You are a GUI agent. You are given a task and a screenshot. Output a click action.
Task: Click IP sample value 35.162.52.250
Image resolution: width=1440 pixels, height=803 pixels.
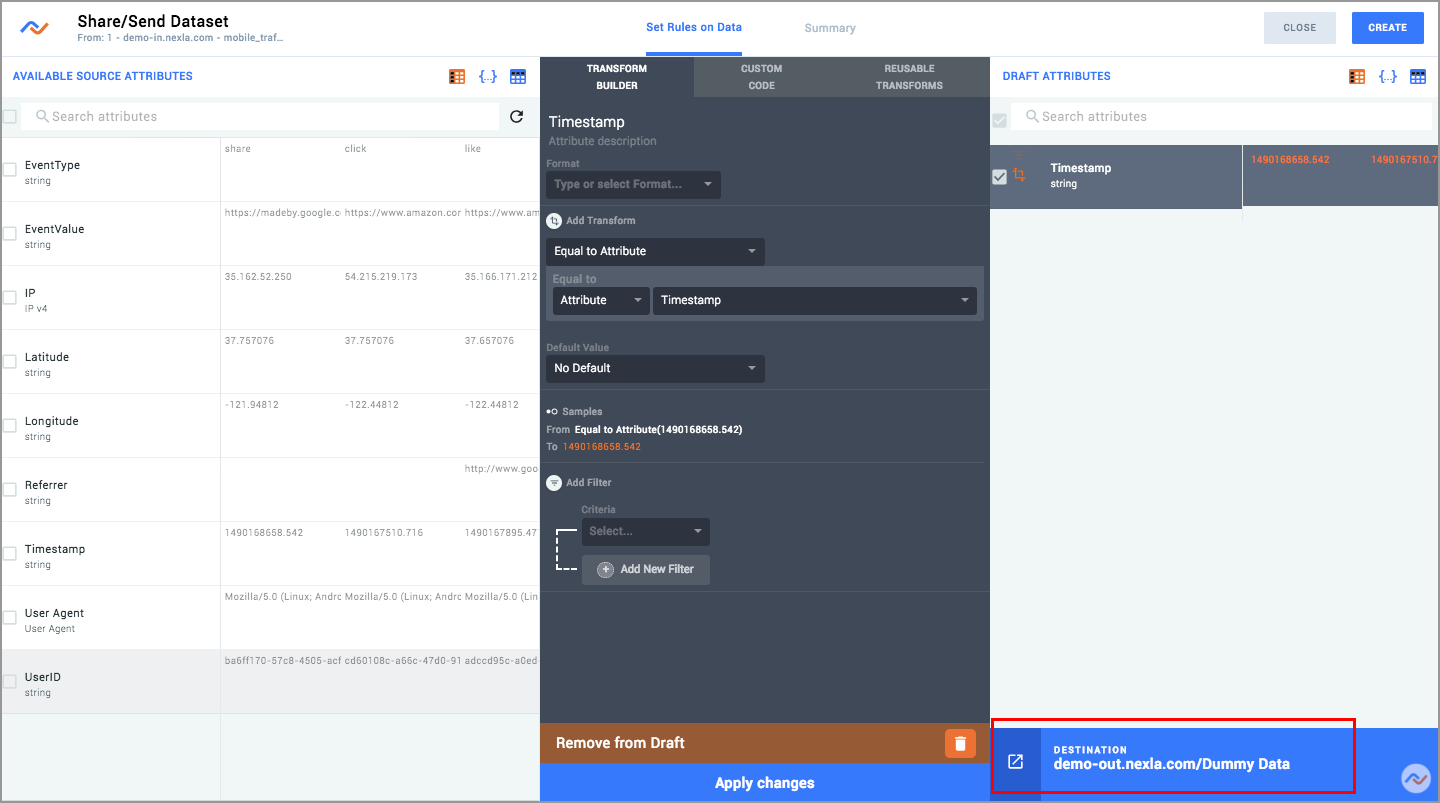[258, 276]
